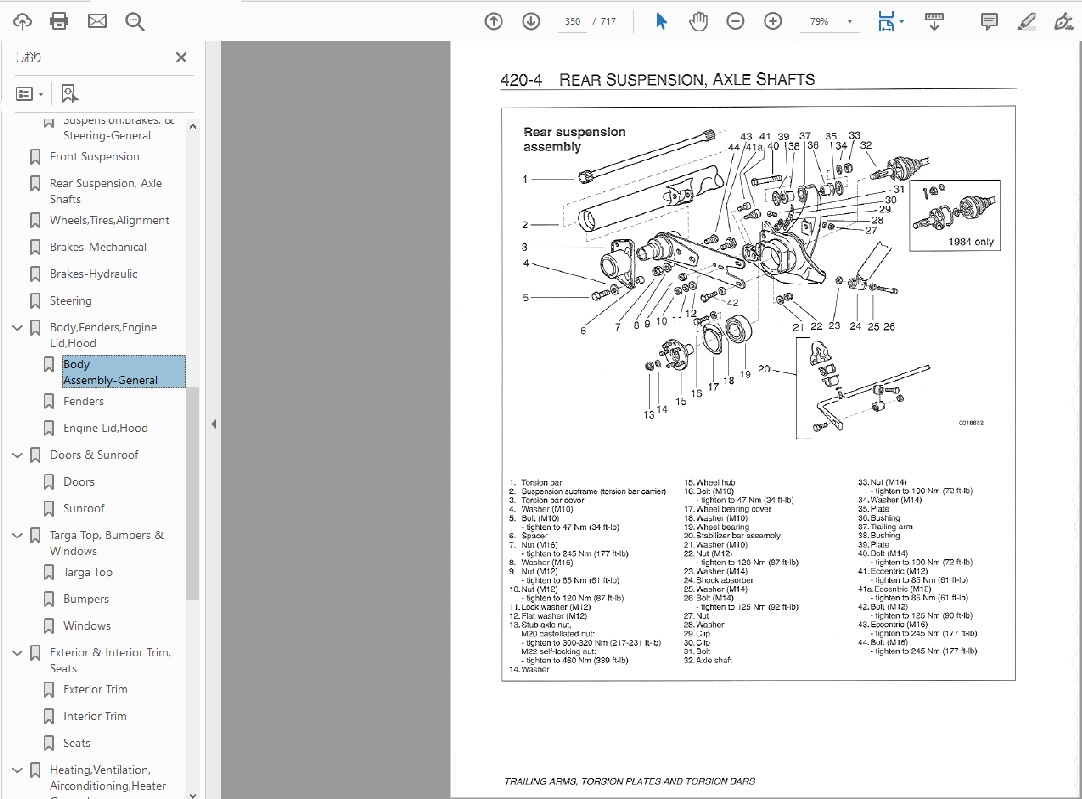The image size is (1082, 799).
Task: Open the Interior Trim bookmark
Action: [x=95, y=716]
